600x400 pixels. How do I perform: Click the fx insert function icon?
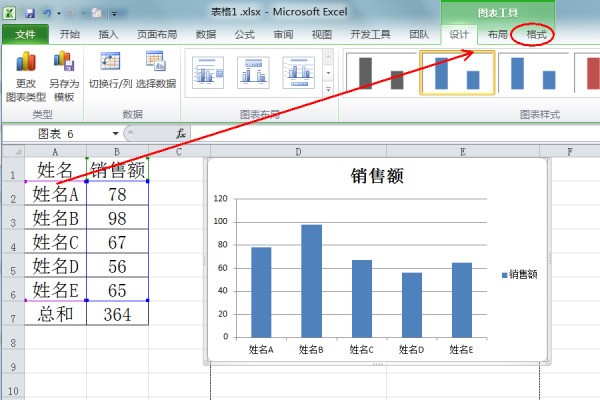[x=181, y=134]
